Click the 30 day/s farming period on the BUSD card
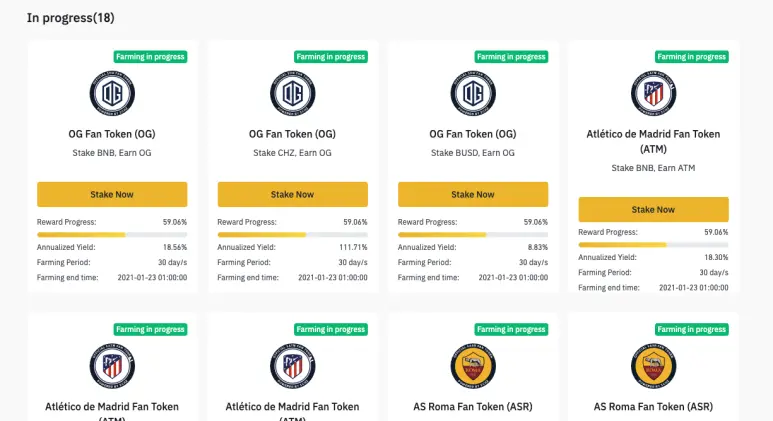 (x=533, y=262)
